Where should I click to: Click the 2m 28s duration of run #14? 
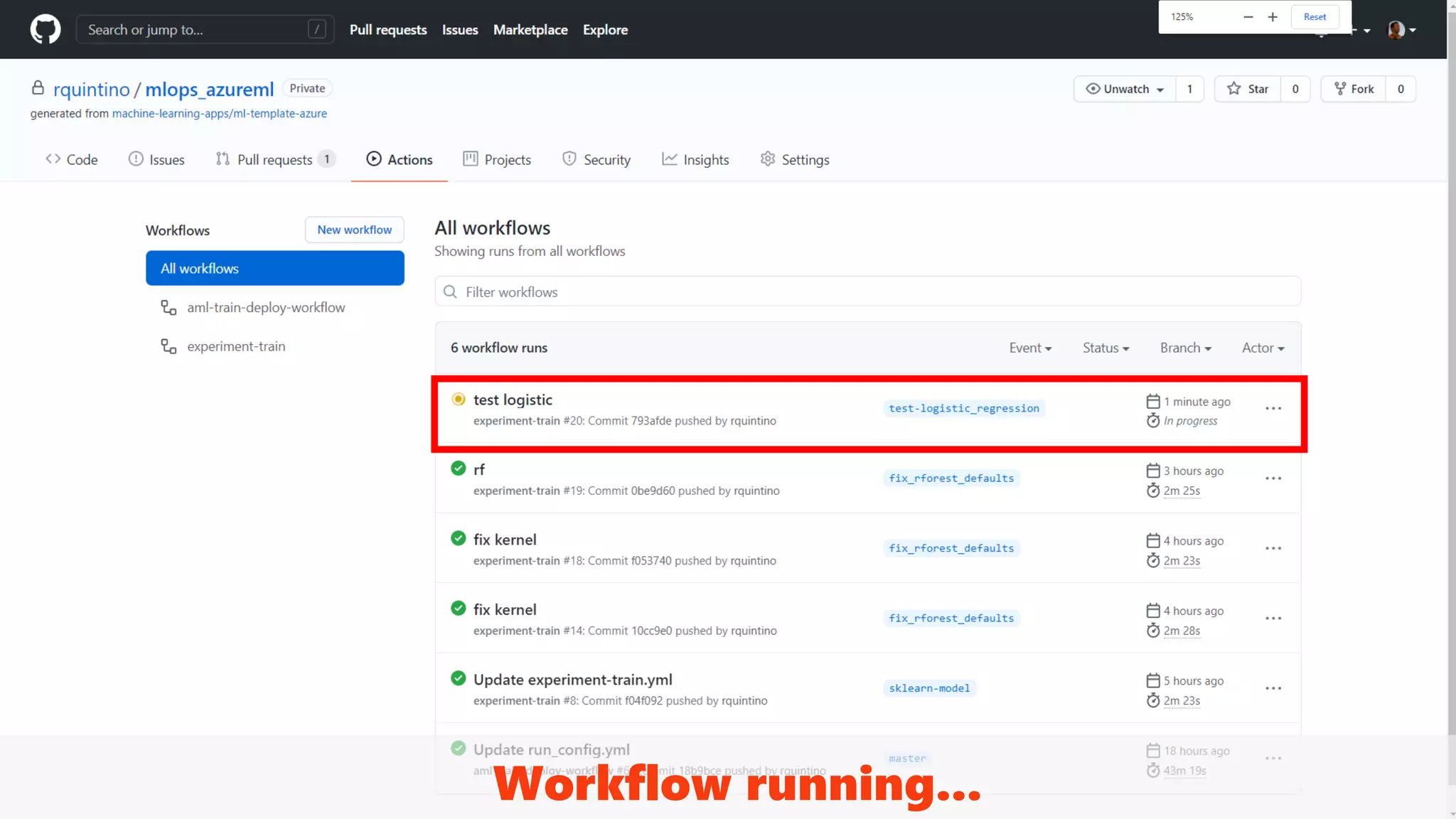(x=1182, y=631)
